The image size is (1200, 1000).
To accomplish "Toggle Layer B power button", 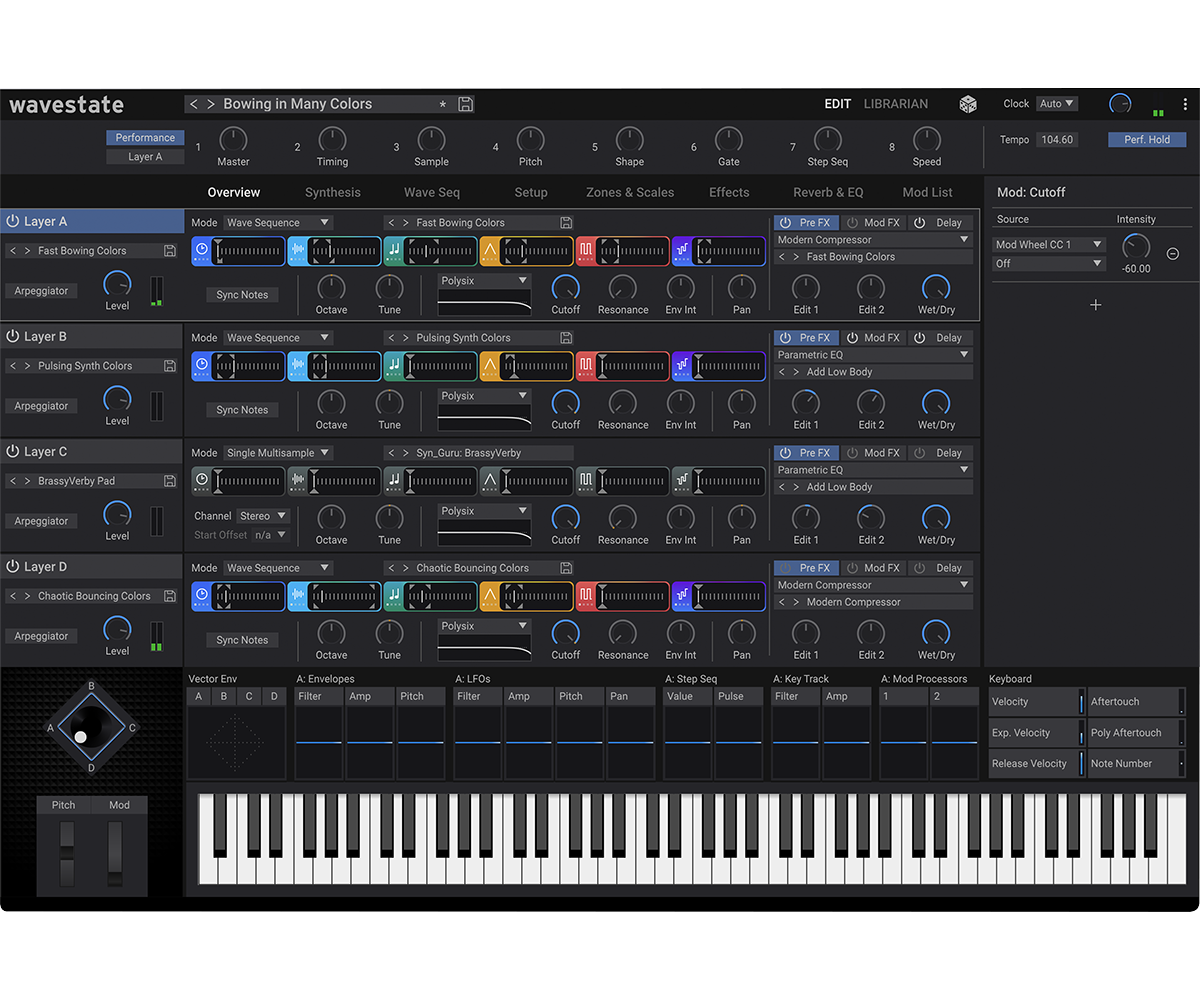I will pyautogui.click(x=14, y=337).
